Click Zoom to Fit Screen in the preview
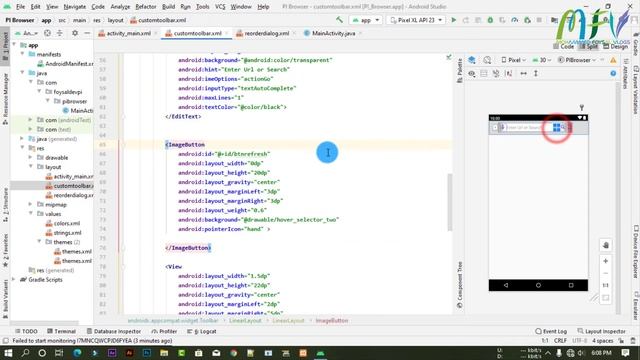Viewport: 640px width, 360px height. click(x=606, y=298)
